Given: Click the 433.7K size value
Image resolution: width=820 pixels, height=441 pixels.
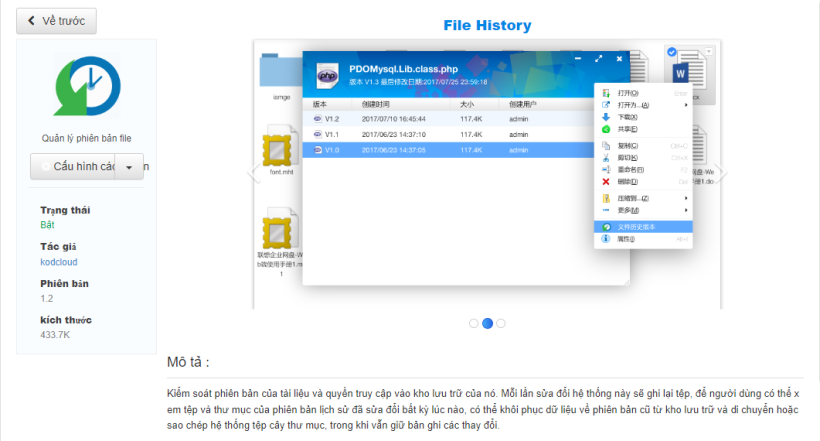Looking at the screenshot, I should [x=55, y=335].
